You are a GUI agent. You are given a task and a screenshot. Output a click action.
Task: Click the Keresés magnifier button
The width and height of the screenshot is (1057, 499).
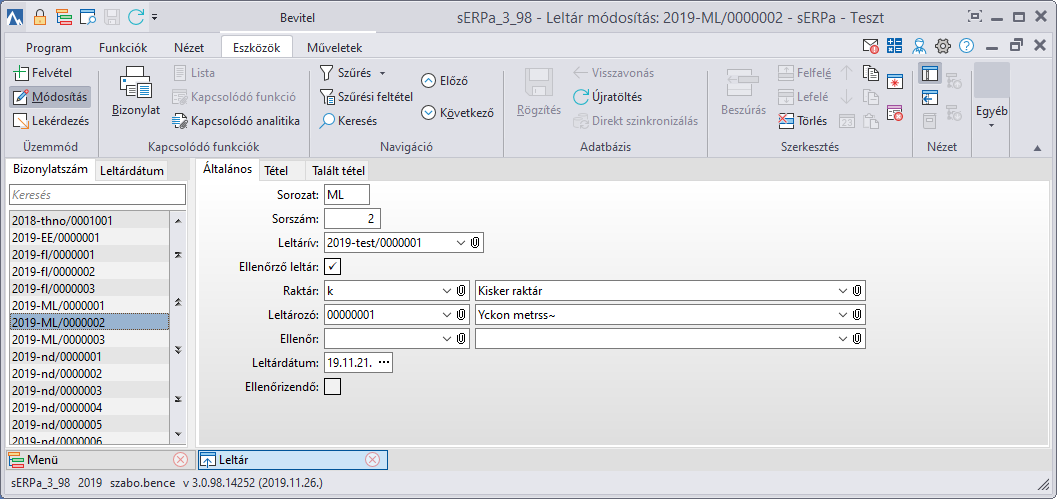[348, 121]
